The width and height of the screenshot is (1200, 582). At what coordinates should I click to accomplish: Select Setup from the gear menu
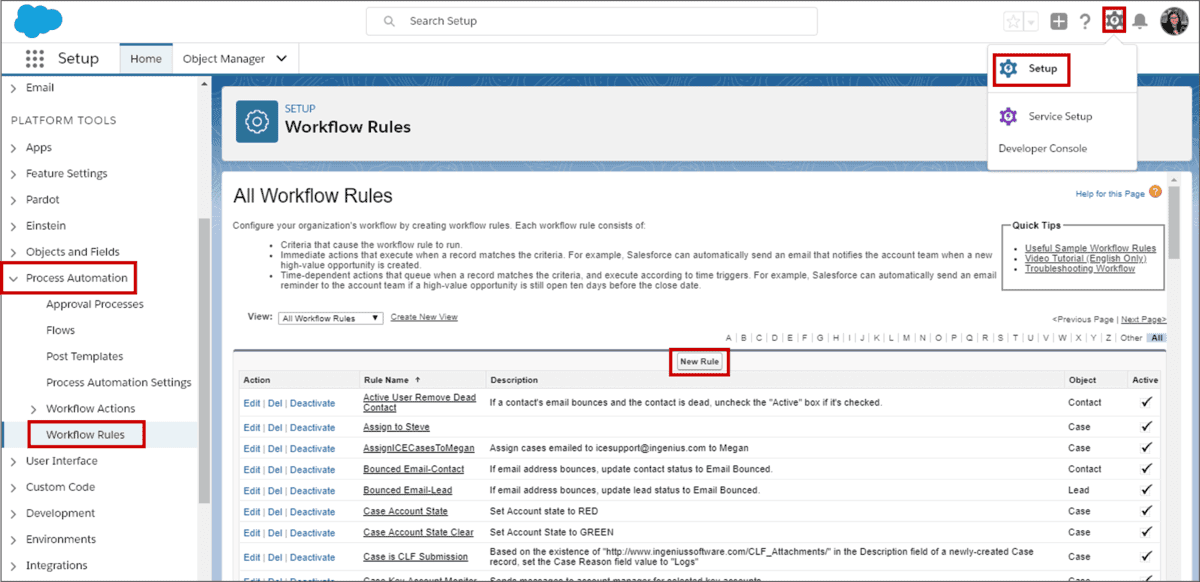(1042, 69)
